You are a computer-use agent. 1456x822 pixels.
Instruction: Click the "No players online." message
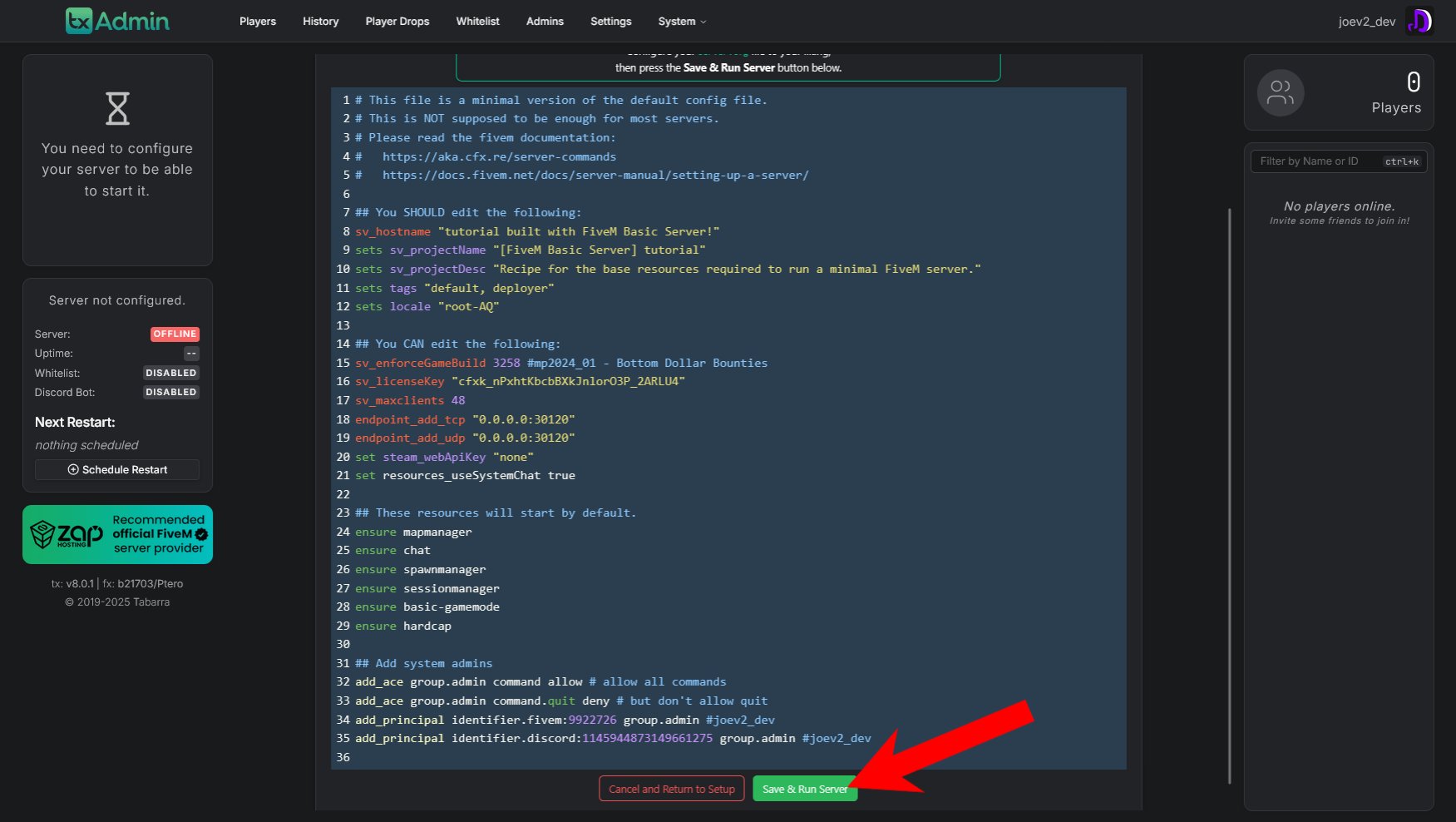1339,206
